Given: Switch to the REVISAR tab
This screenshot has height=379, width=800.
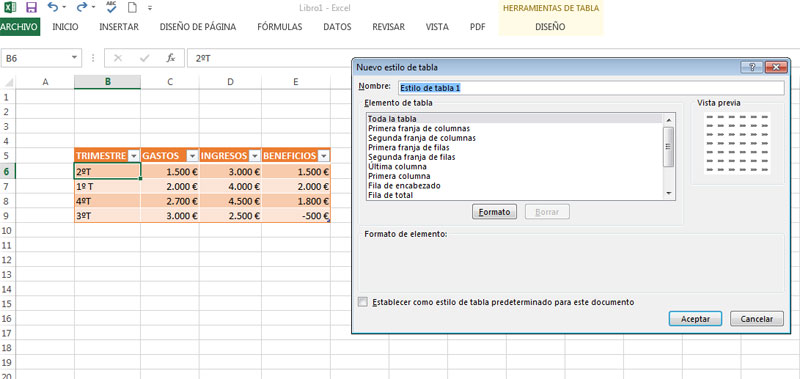Looking at the screenshot, I should (x=388, y=27).
